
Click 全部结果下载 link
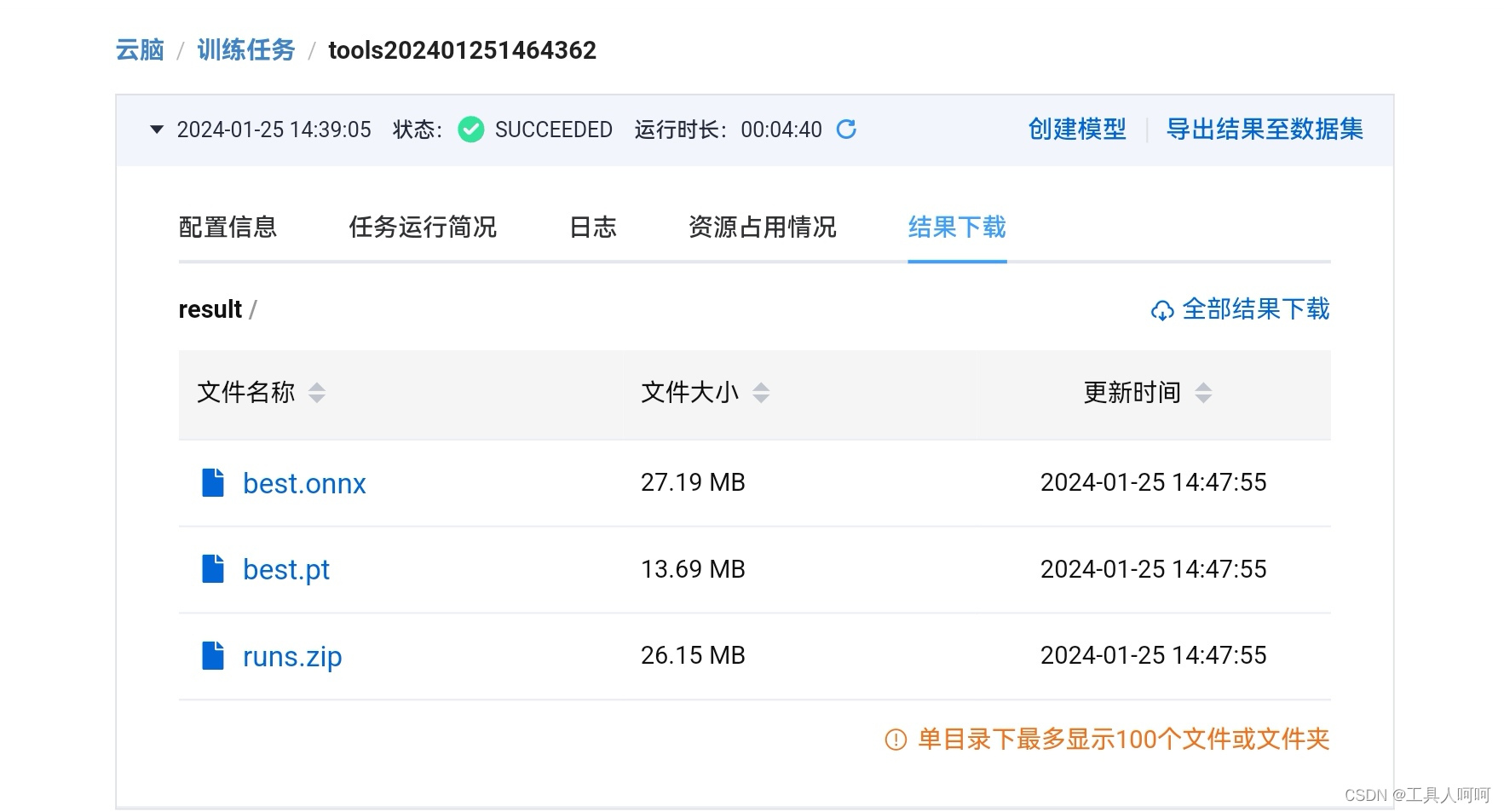tap(1255, 309)
